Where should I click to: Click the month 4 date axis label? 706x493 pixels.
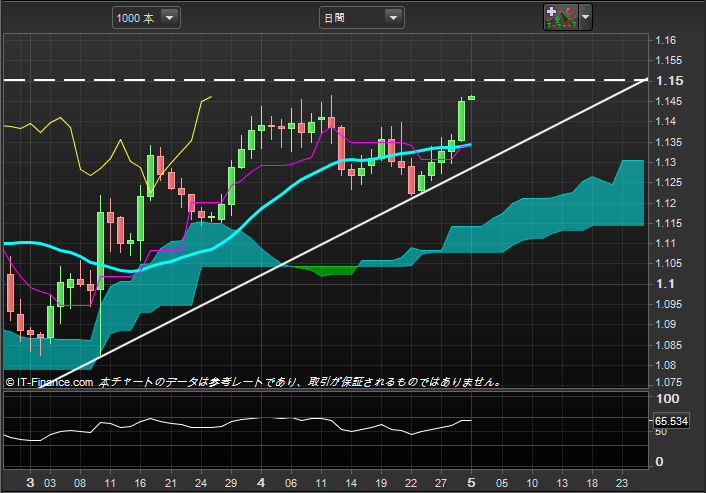click(x=261, y=483)
